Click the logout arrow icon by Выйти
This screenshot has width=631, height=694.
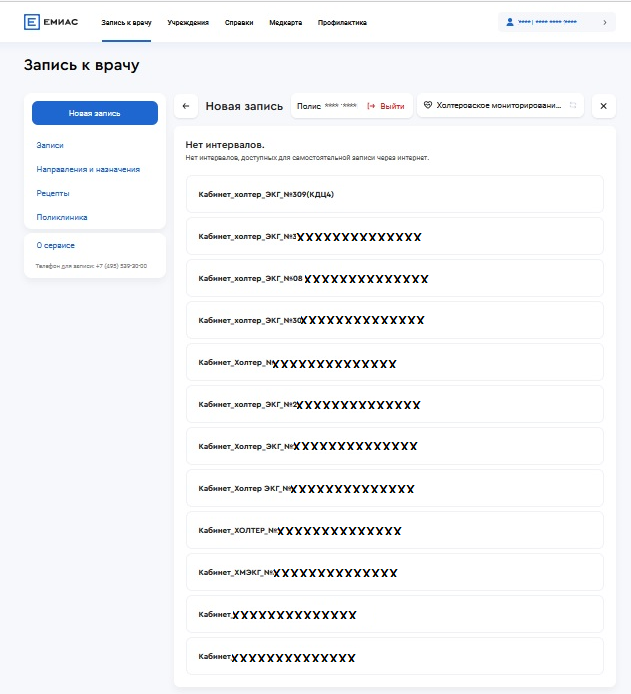pos(371,106)
